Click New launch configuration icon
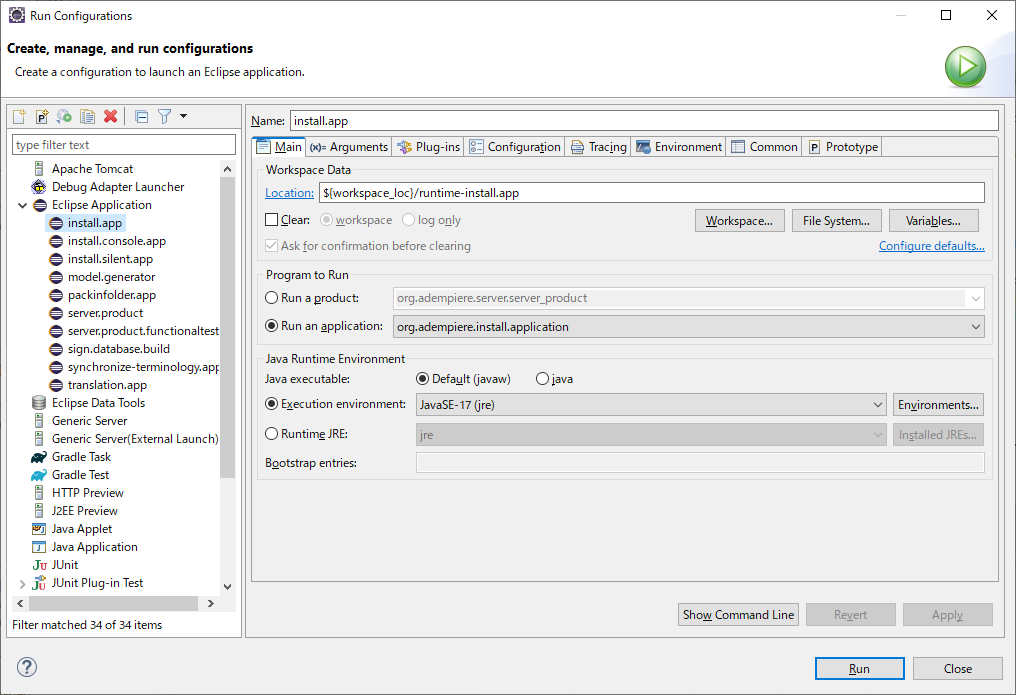The image size is (1016, 695). point(19,117)
